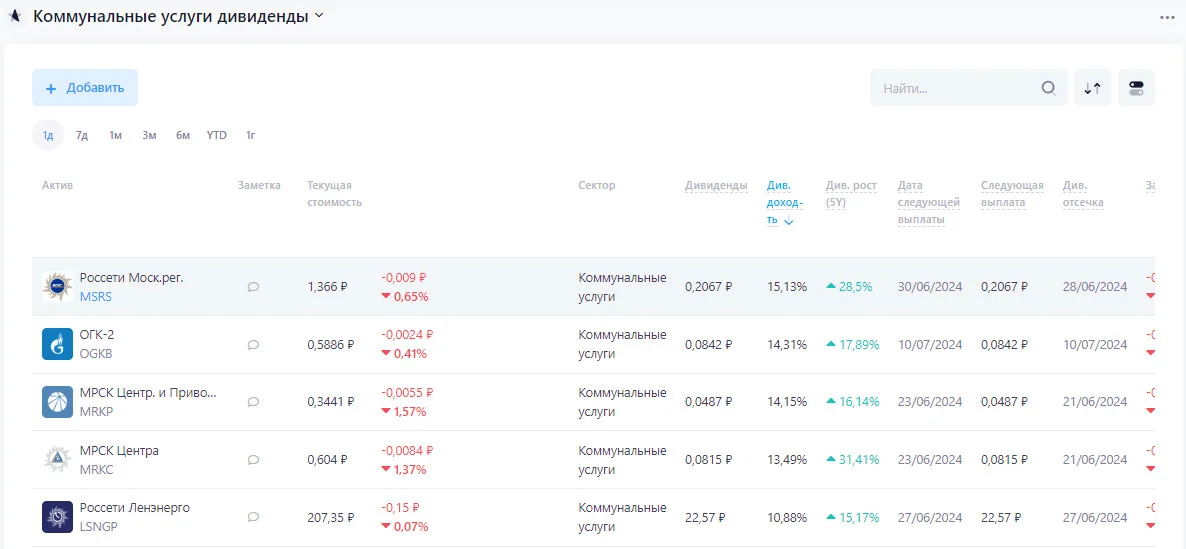Click the Дата следующей выплаты header
This screenshot has width=1186, height=549.
pos(929,202)
